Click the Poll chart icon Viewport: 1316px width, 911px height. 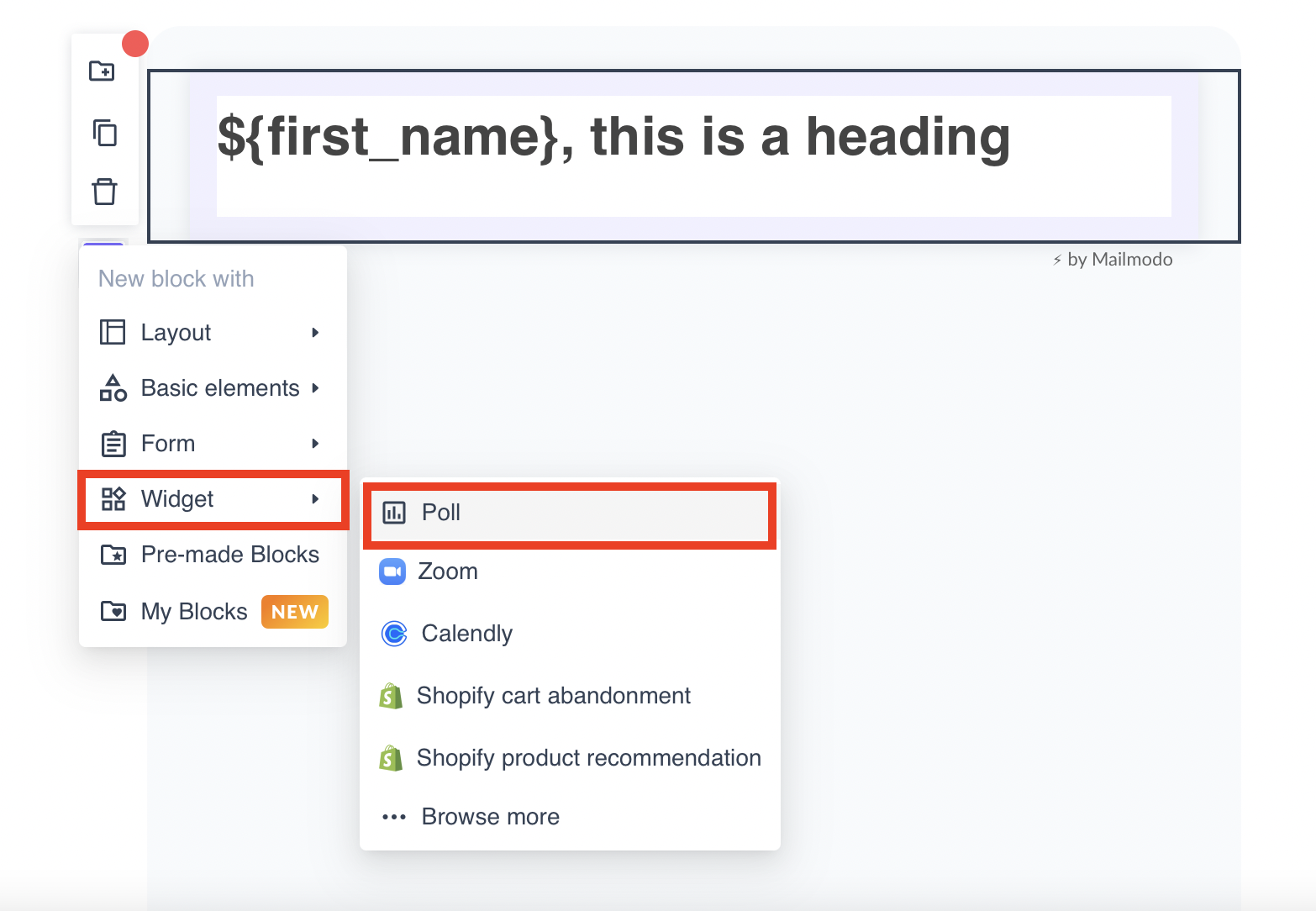(393, 512)
